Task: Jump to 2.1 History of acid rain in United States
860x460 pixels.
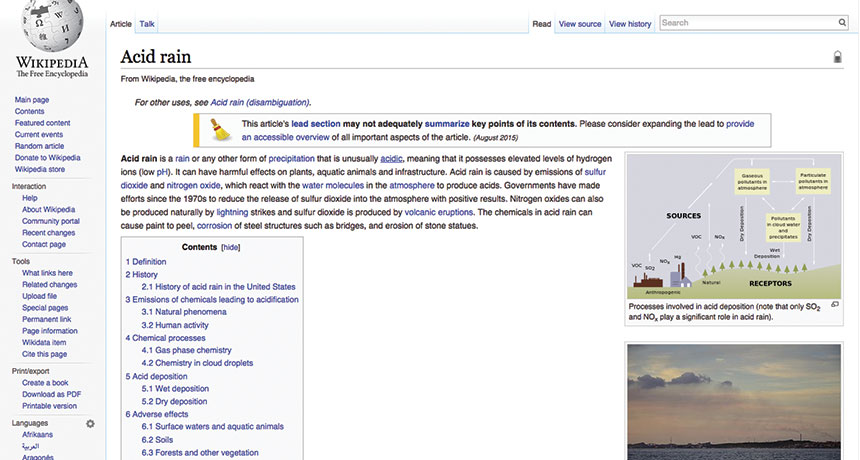Action: 218,287
